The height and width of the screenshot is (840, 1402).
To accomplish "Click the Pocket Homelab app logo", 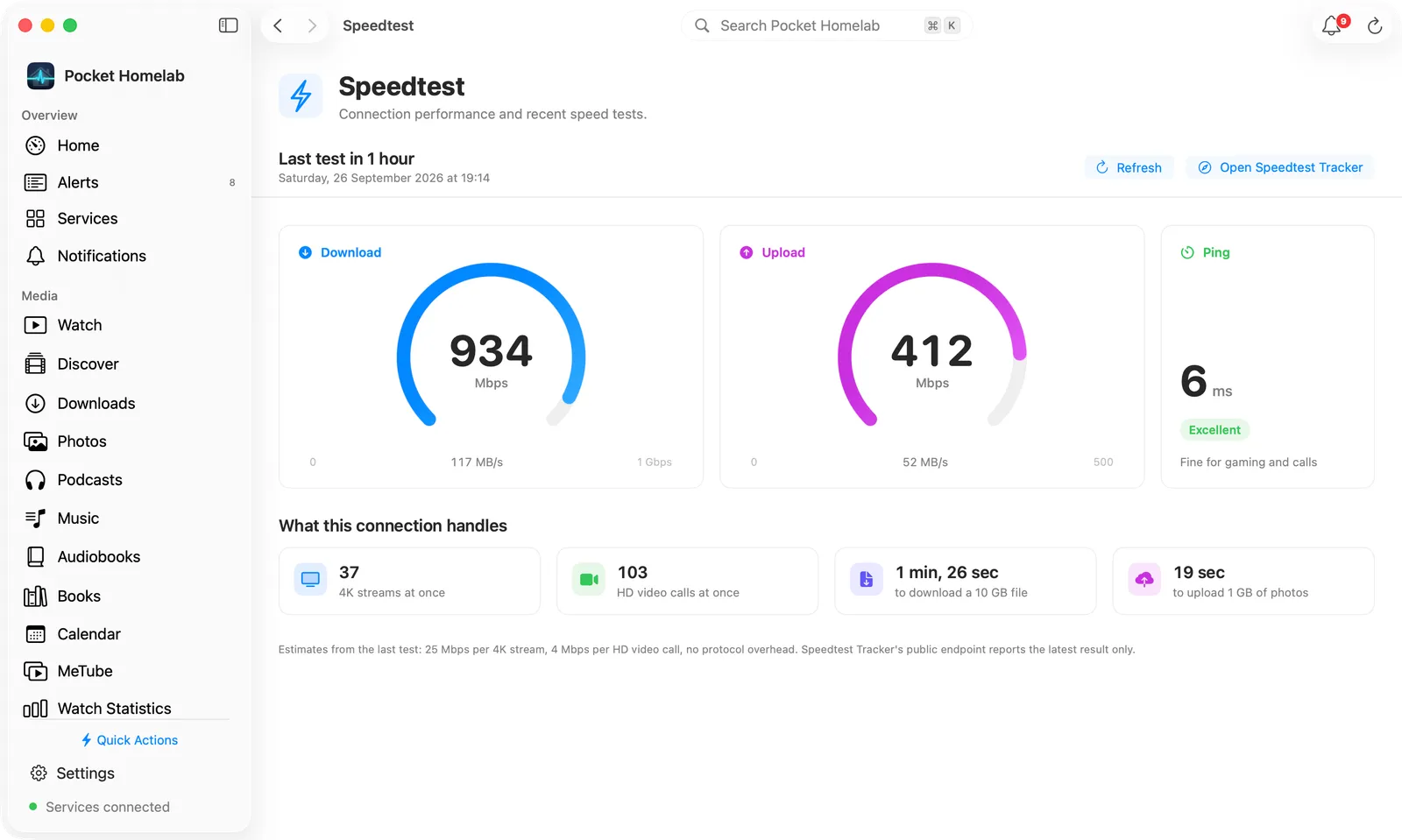I will point(40,76).
